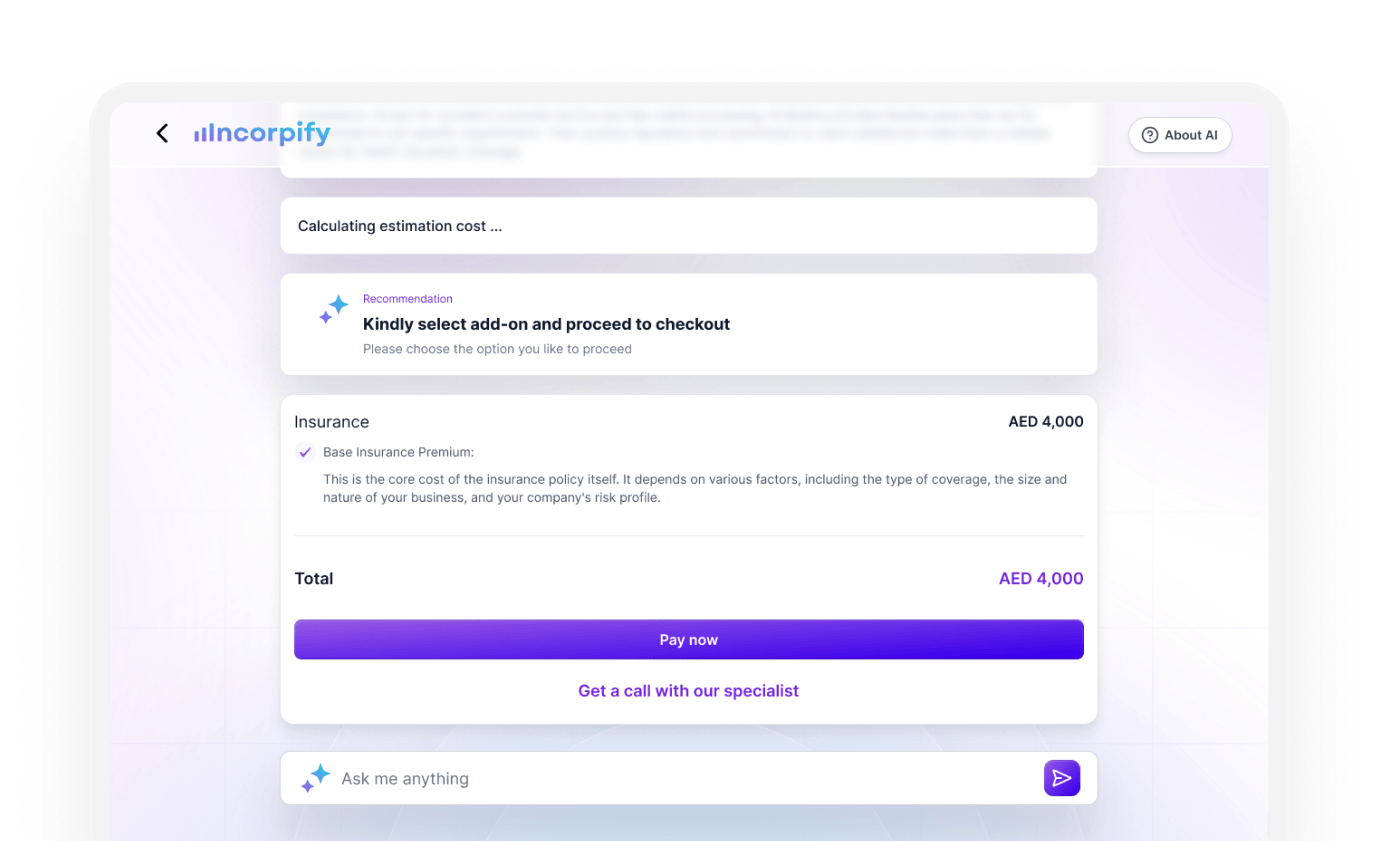The height and width of the screenshot is (841, 1376).
Task: Click the sparkle icon in the Recommendation card
Action: coord(334,309)
